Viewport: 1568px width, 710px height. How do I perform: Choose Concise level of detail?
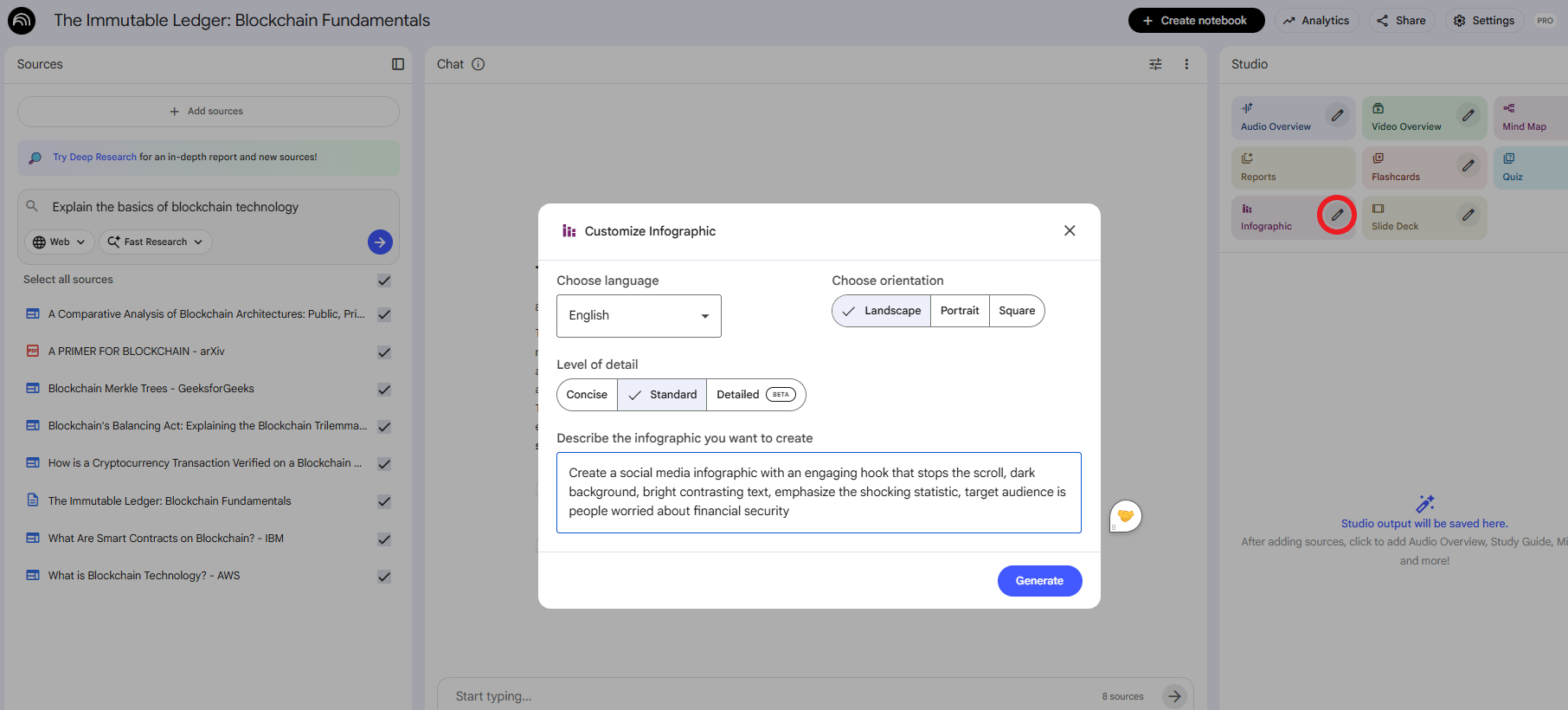point(587,395)
